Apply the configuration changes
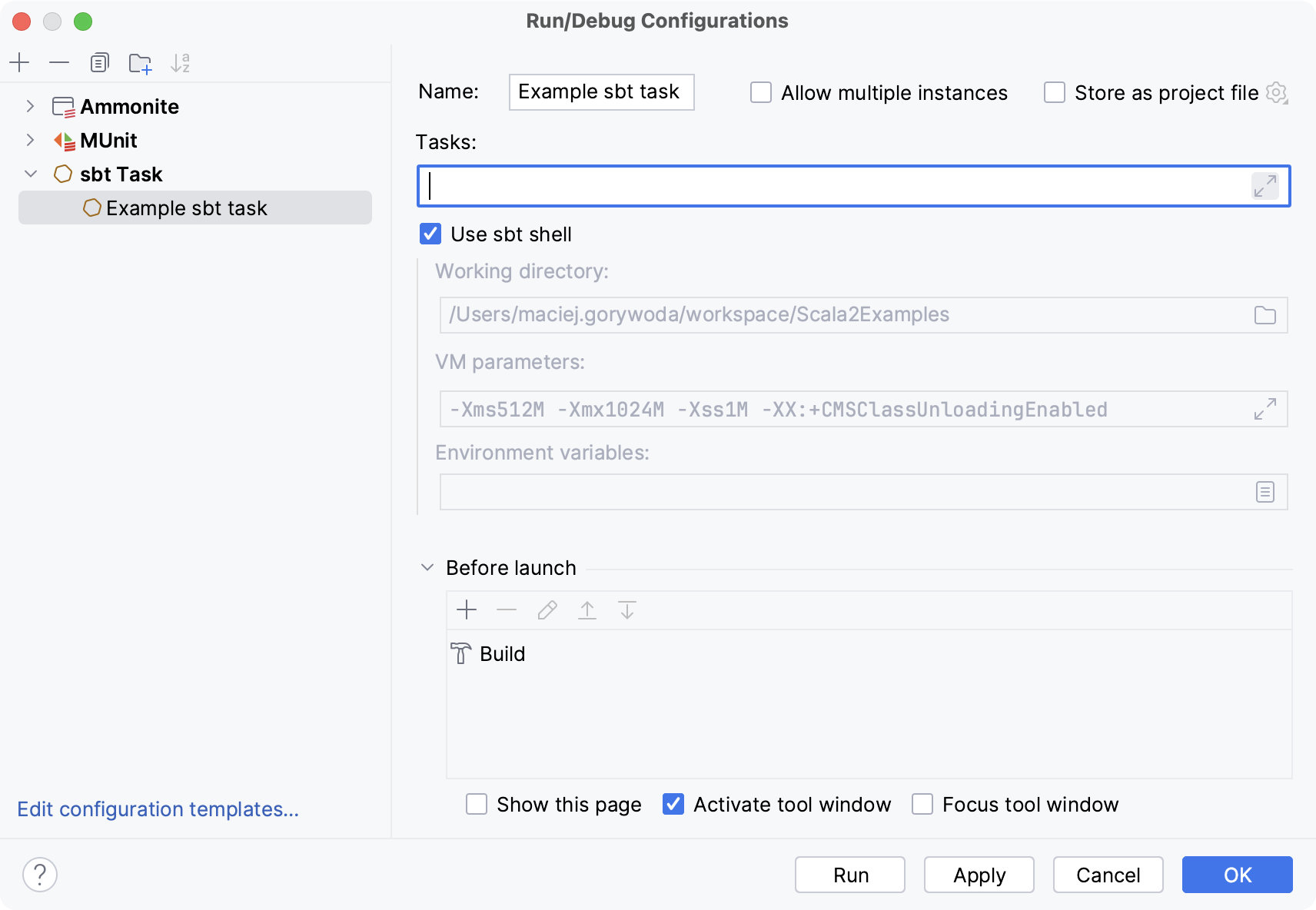The height and width of the screenshot is (910, 1316). pyautogui.click(x=979, y=875)
